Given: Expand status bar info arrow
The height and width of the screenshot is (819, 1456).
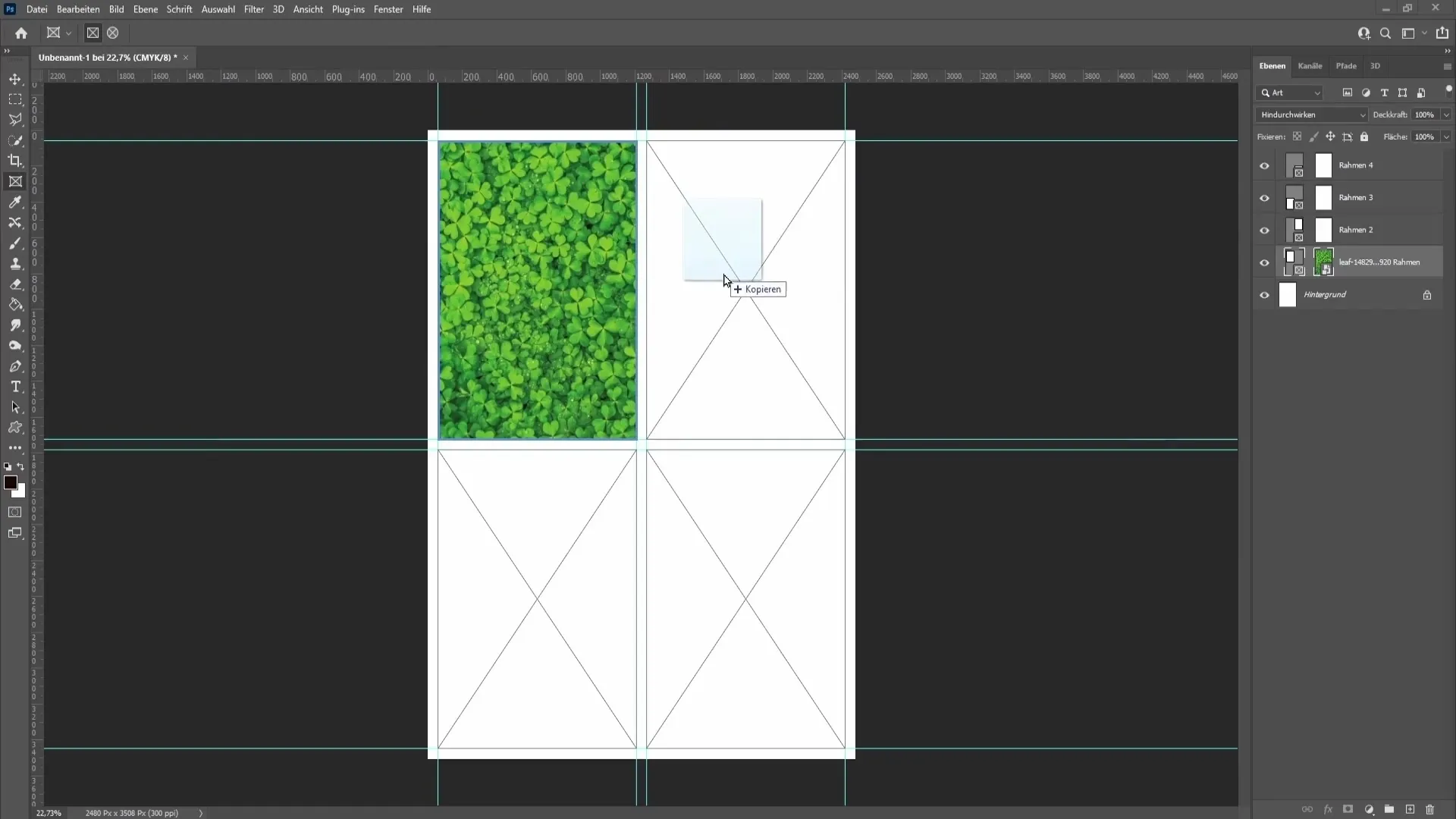Looking at the screenshot, I should click(x=201, y=813).
